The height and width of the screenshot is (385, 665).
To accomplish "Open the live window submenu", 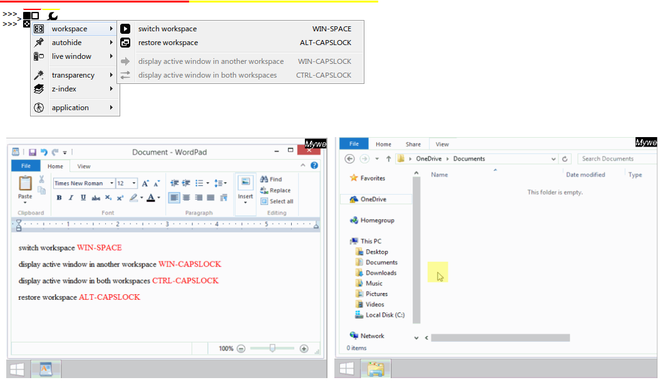I will coord(74,56).
